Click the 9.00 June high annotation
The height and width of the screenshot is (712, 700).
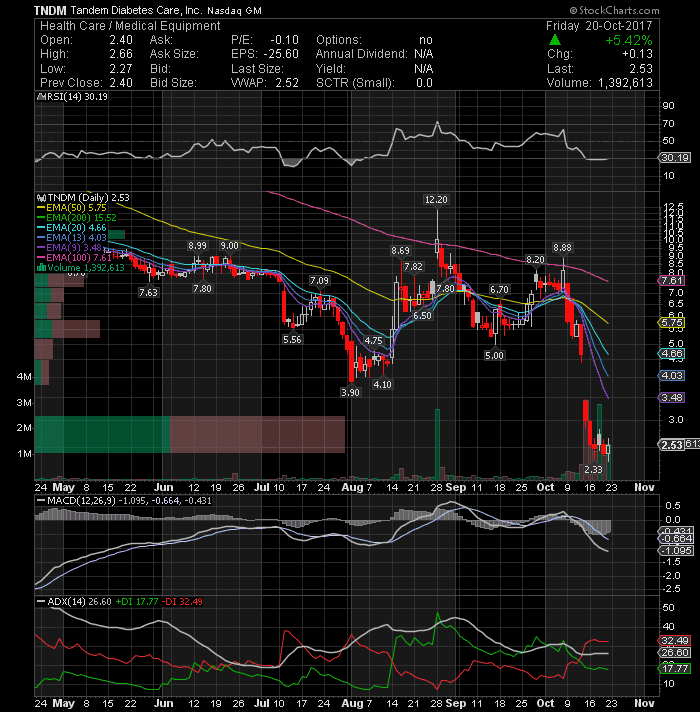[x=229, y=246]
